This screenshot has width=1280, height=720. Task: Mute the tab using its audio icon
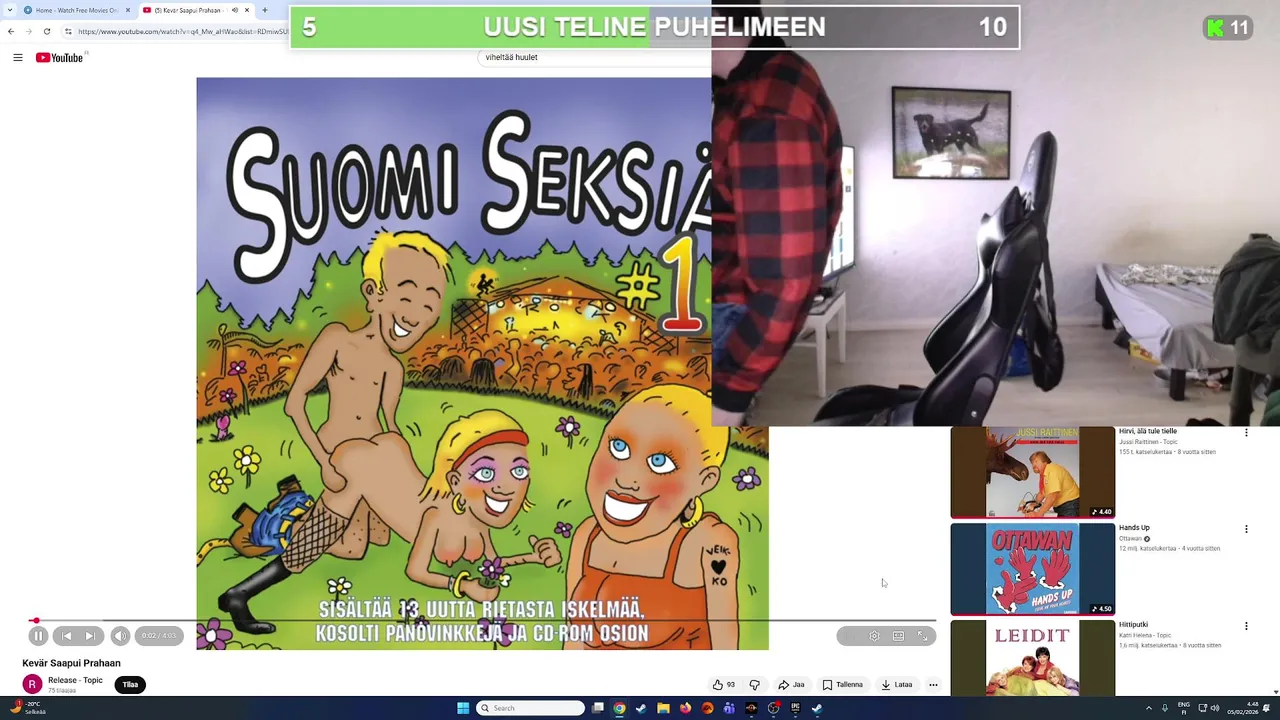235,10
